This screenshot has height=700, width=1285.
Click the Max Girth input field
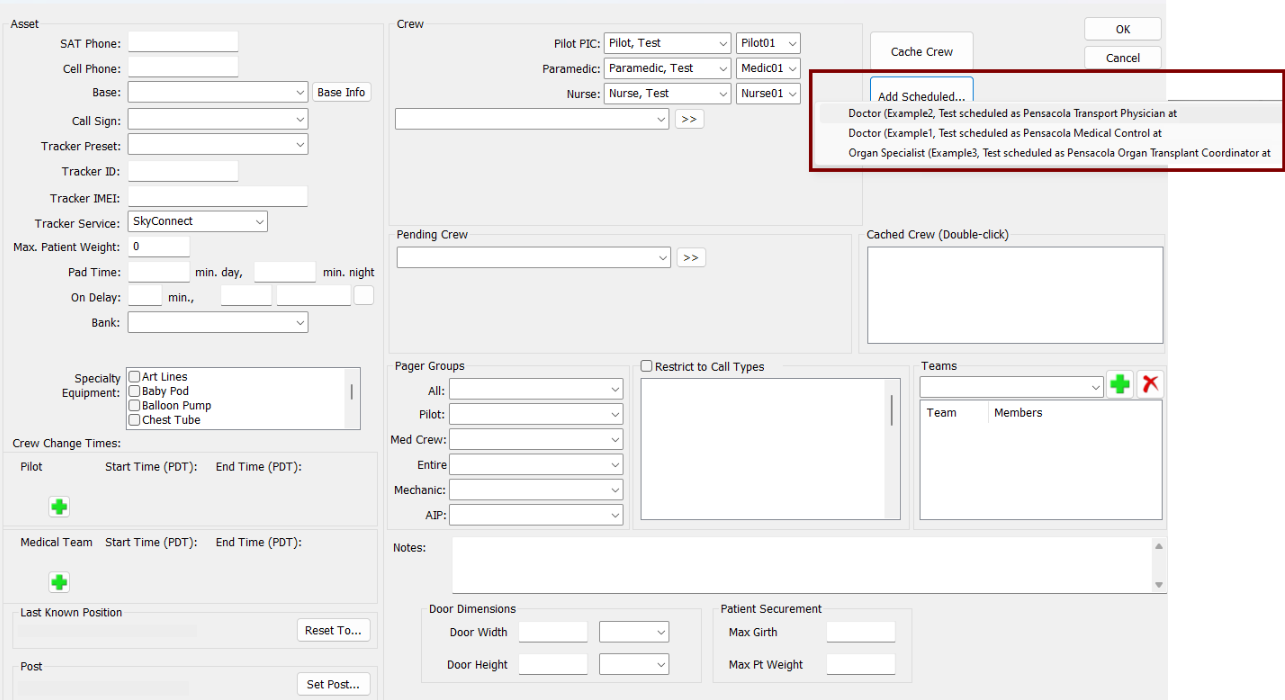pyautogui.click(x=861, y=632)
